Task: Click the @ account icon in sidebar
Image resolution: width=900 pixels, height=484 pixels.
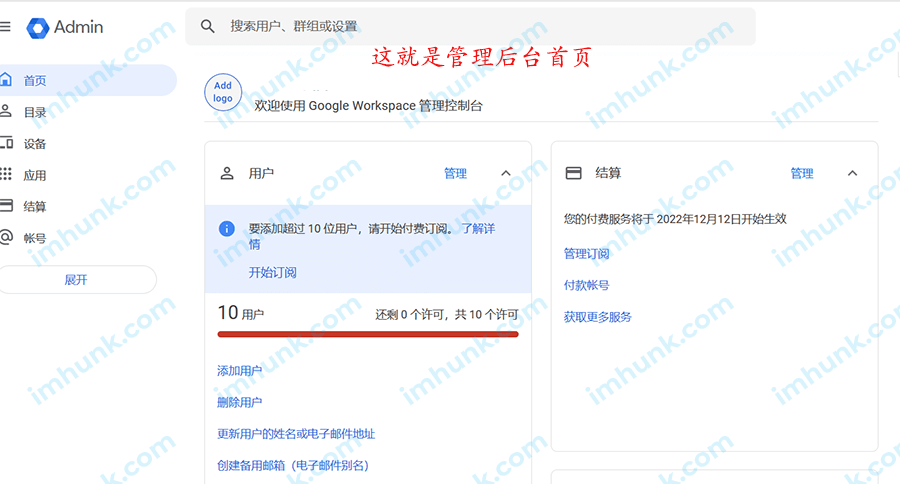Action: [x=6, y=237]
